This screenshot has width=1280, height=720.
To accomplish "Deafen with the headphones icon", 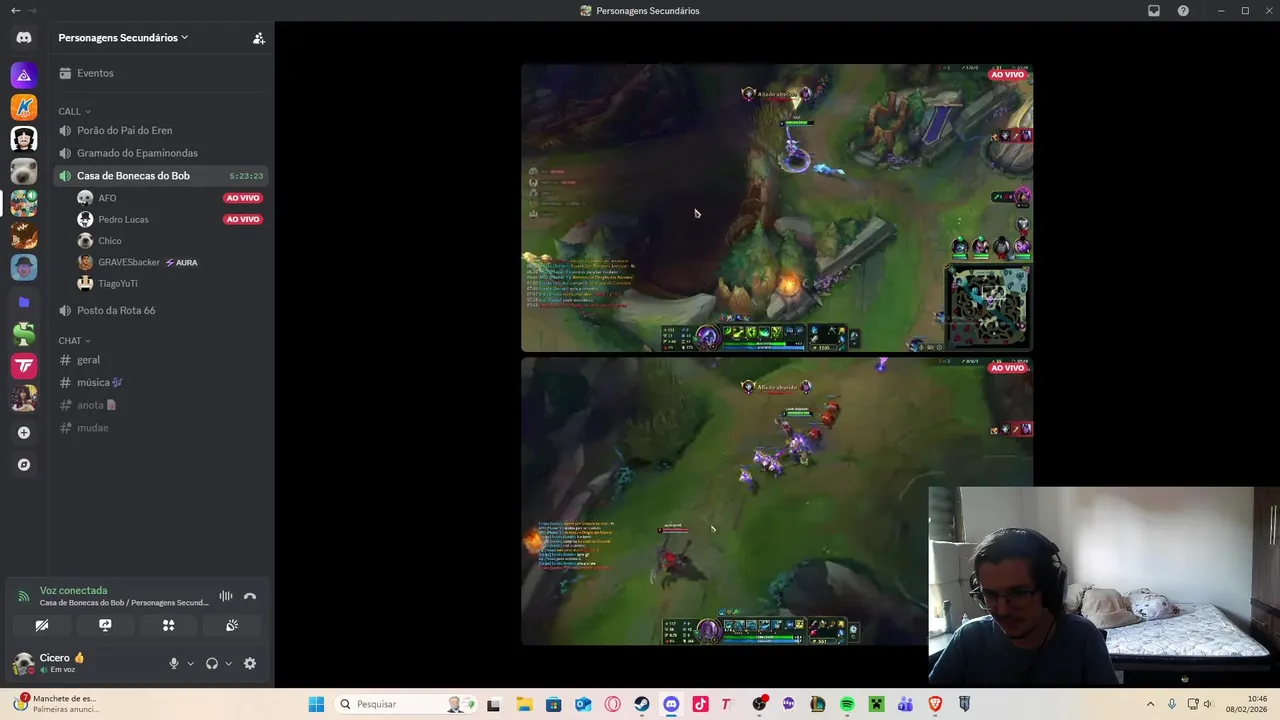I will point(212,663).
